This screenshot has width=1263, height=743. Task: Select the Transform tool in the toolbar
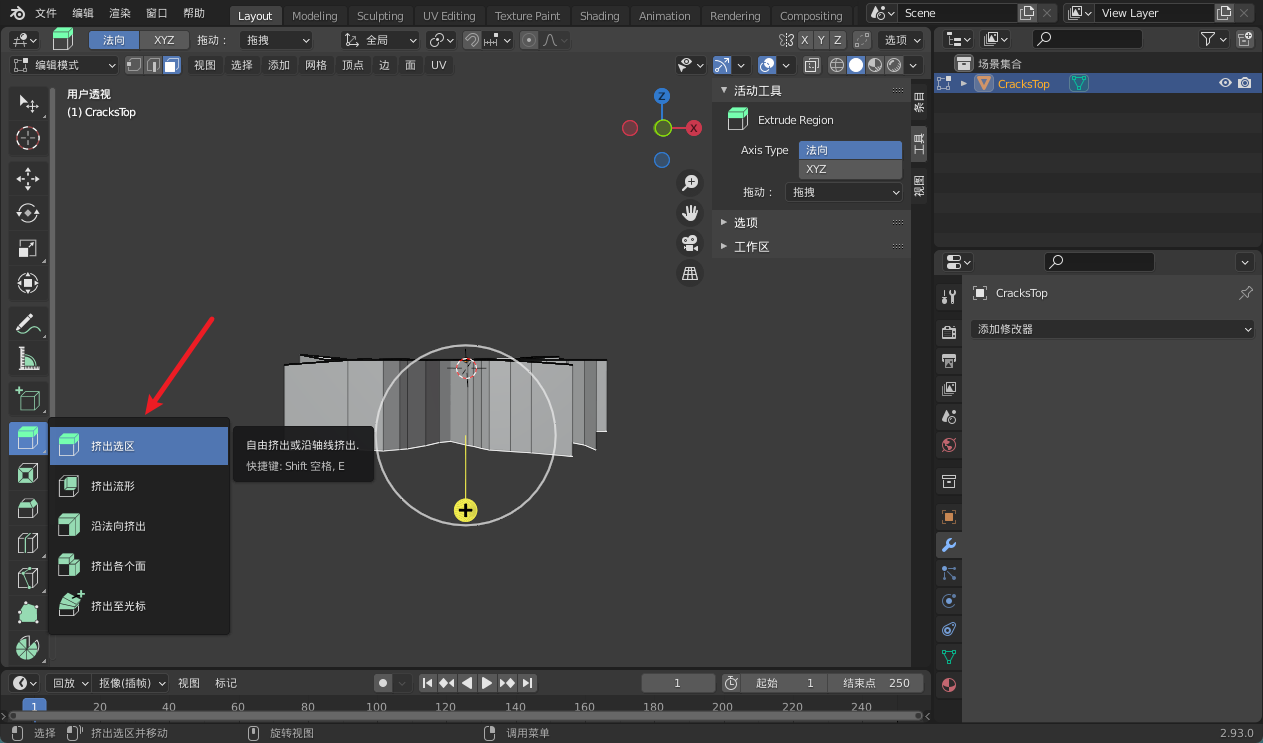coord(28,283)
